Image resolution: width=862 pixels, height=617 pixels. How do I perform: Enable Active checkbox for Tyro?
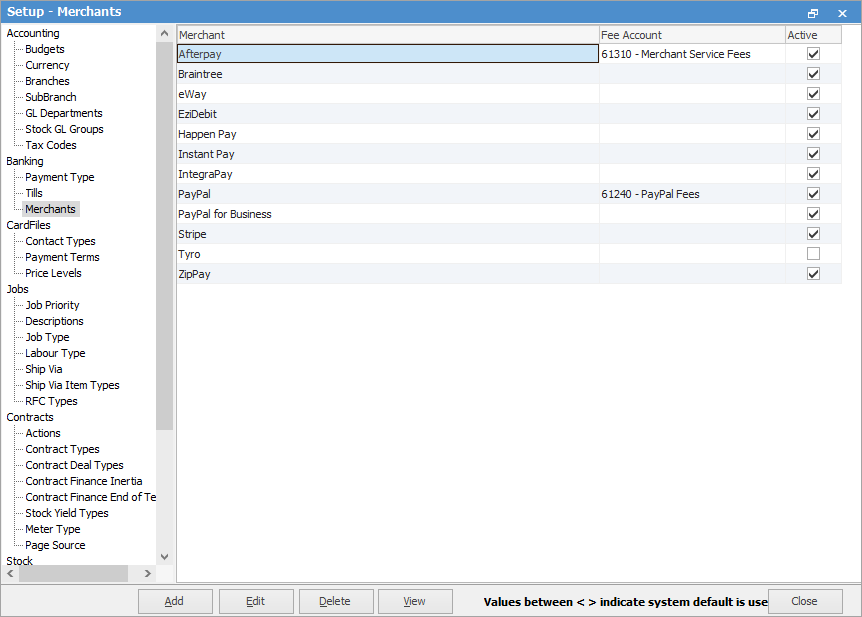[813, 254]
